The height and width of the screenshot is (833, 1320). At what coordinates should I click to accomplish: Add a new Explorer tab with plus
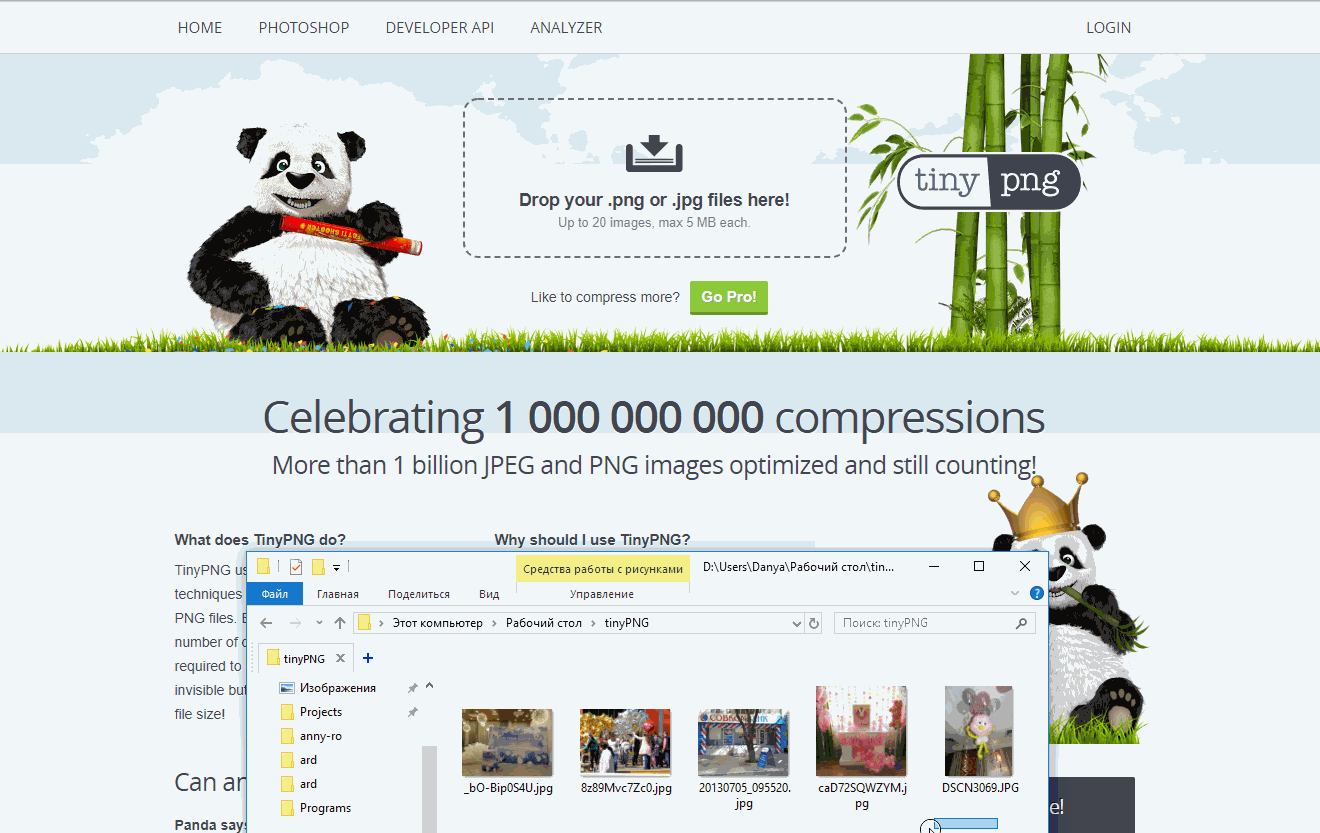(368, 658)
